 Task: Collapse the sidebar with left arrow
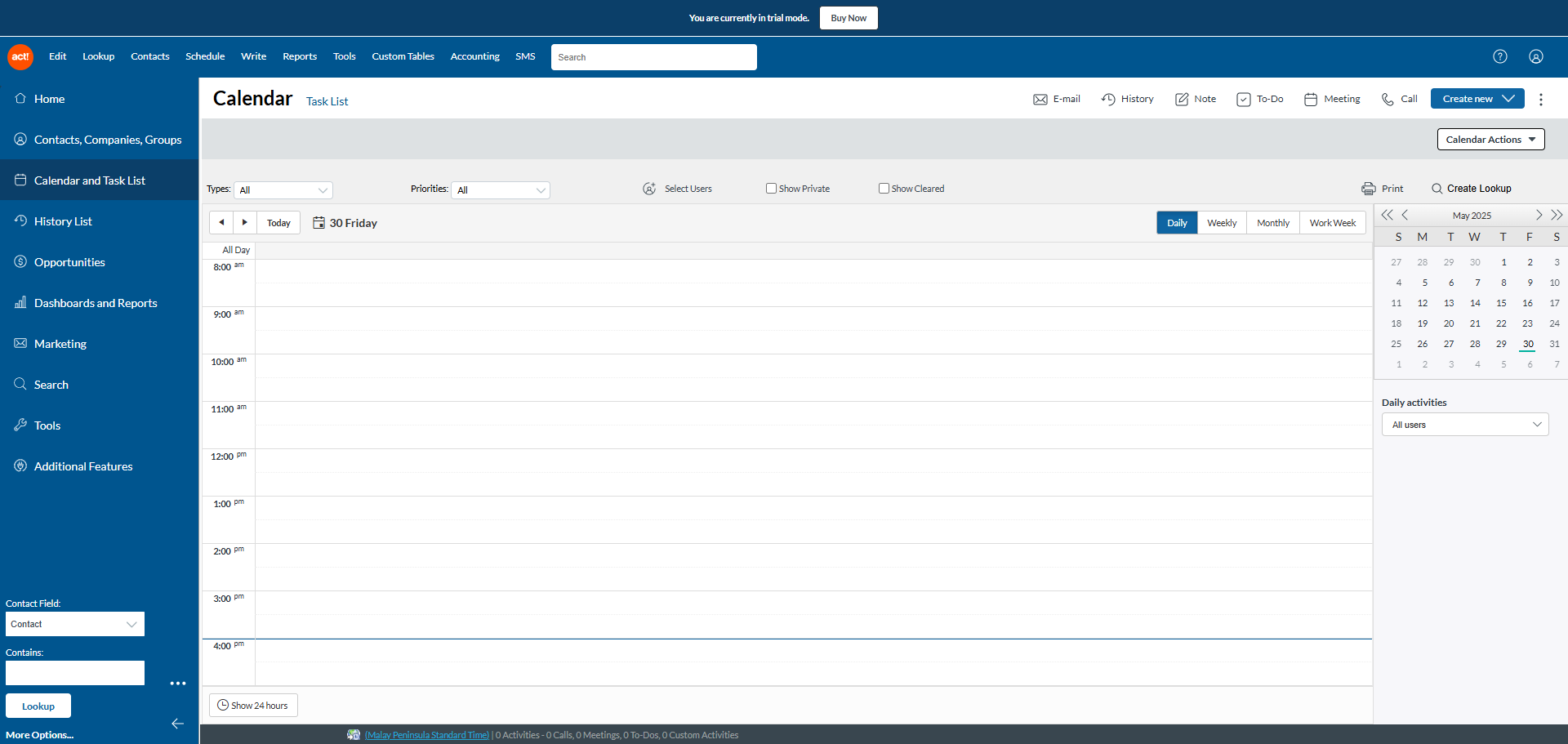[177, 724]
